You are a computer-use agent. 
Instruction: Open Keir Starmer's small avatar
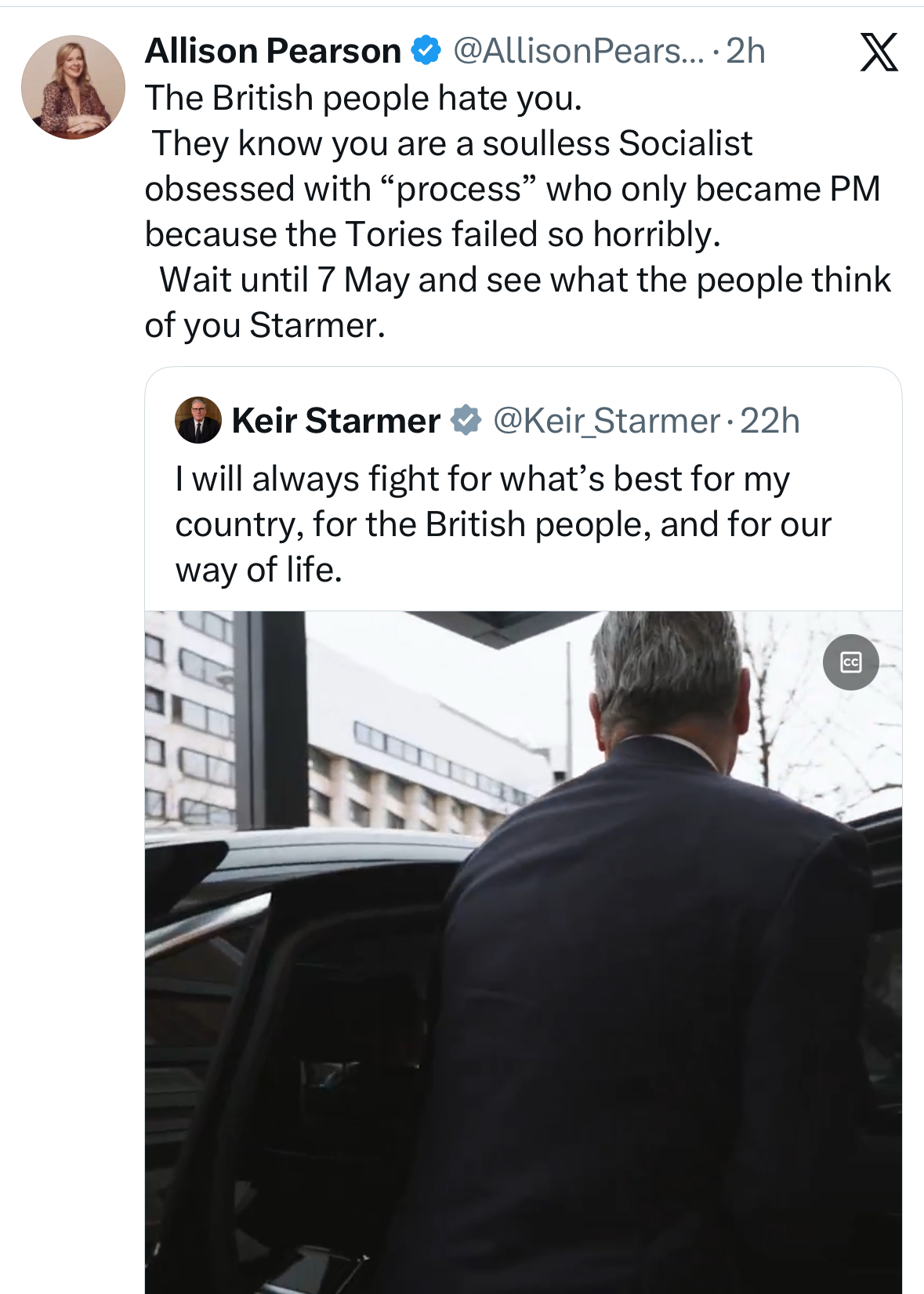(197, 420)
